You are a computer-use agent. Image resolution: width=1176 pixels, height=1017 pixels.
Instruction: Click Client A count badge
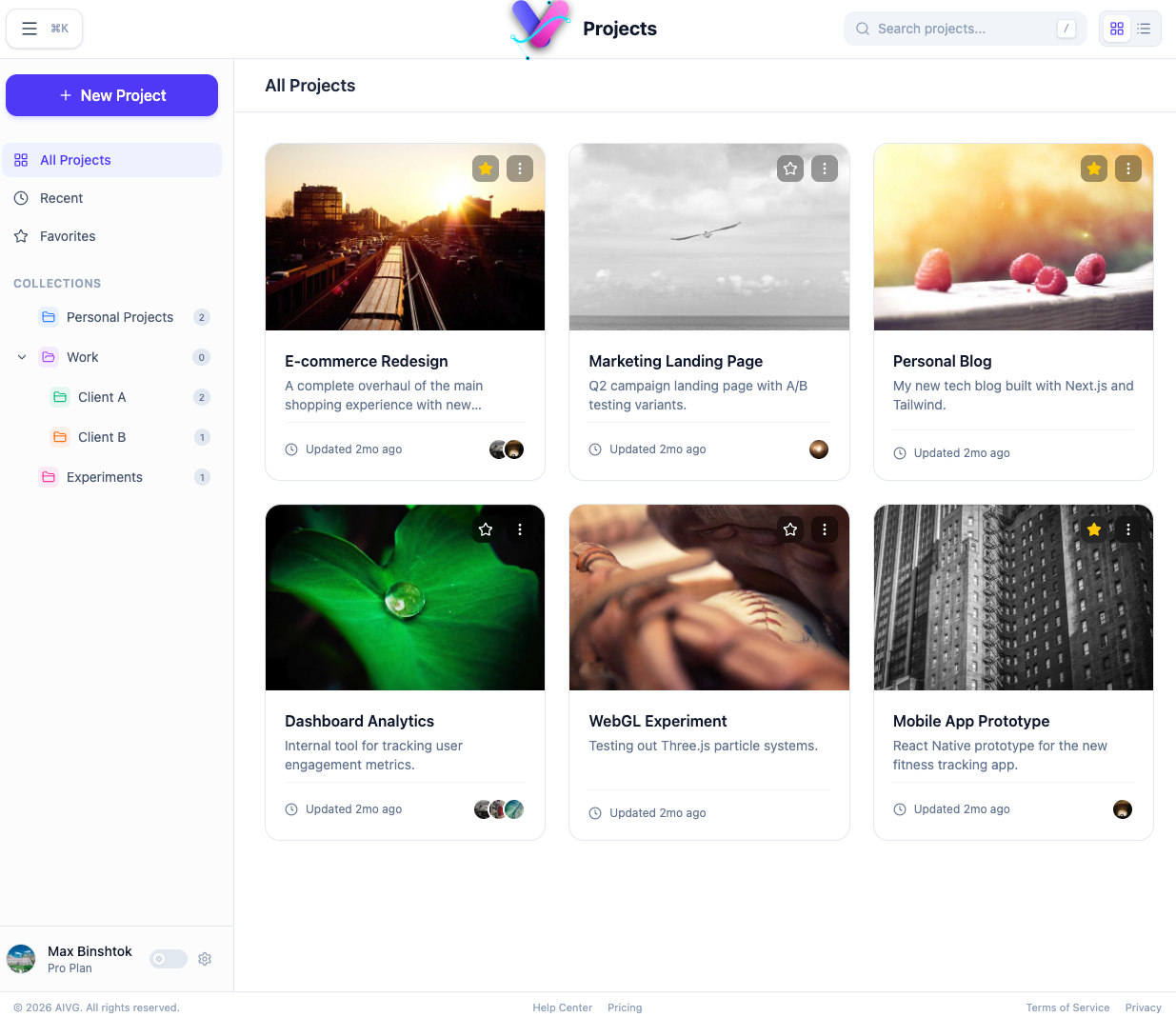point(202,397)
